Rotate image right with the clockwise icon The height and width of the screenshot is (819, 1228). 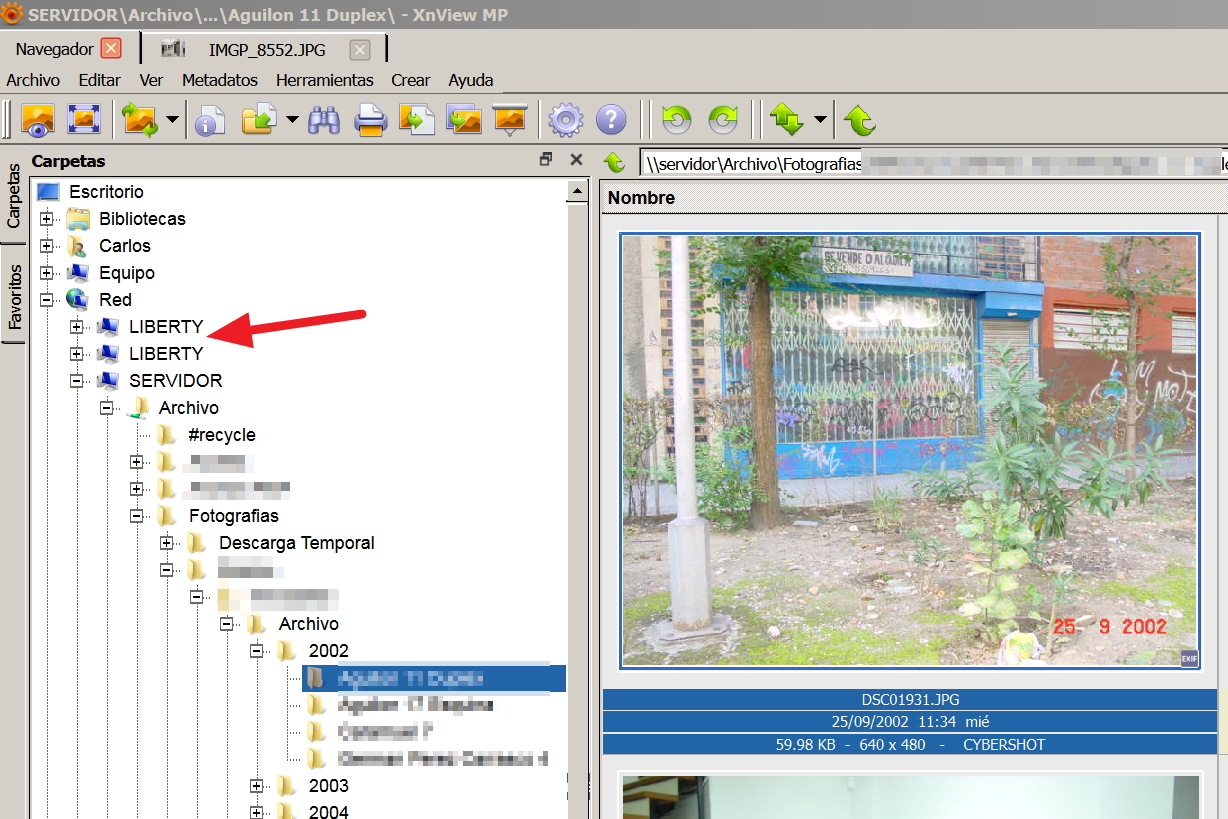pyautogui.click(x=723, y=121)
